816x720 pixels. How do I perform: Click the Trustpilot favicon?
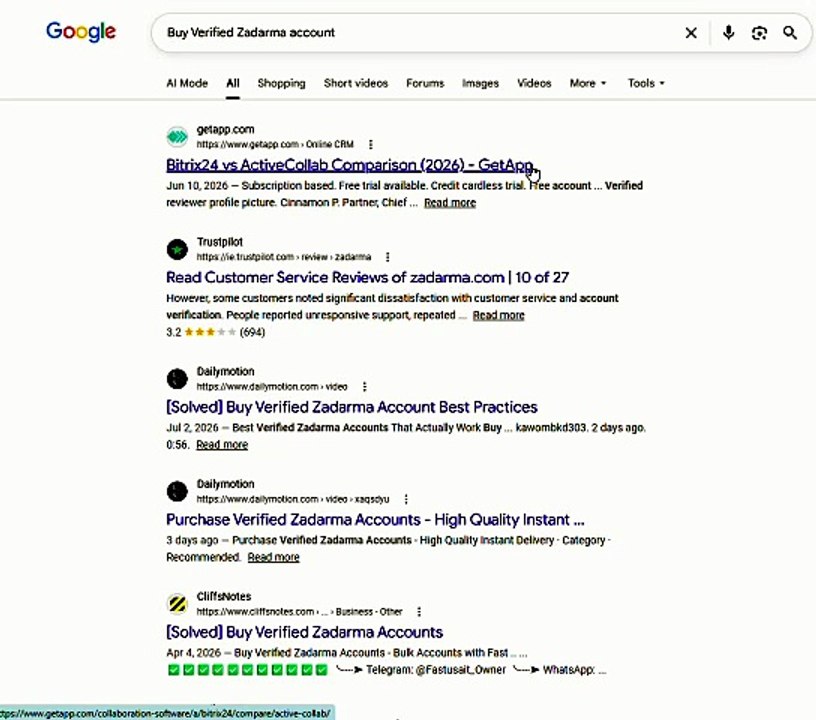tap(177, 249)
